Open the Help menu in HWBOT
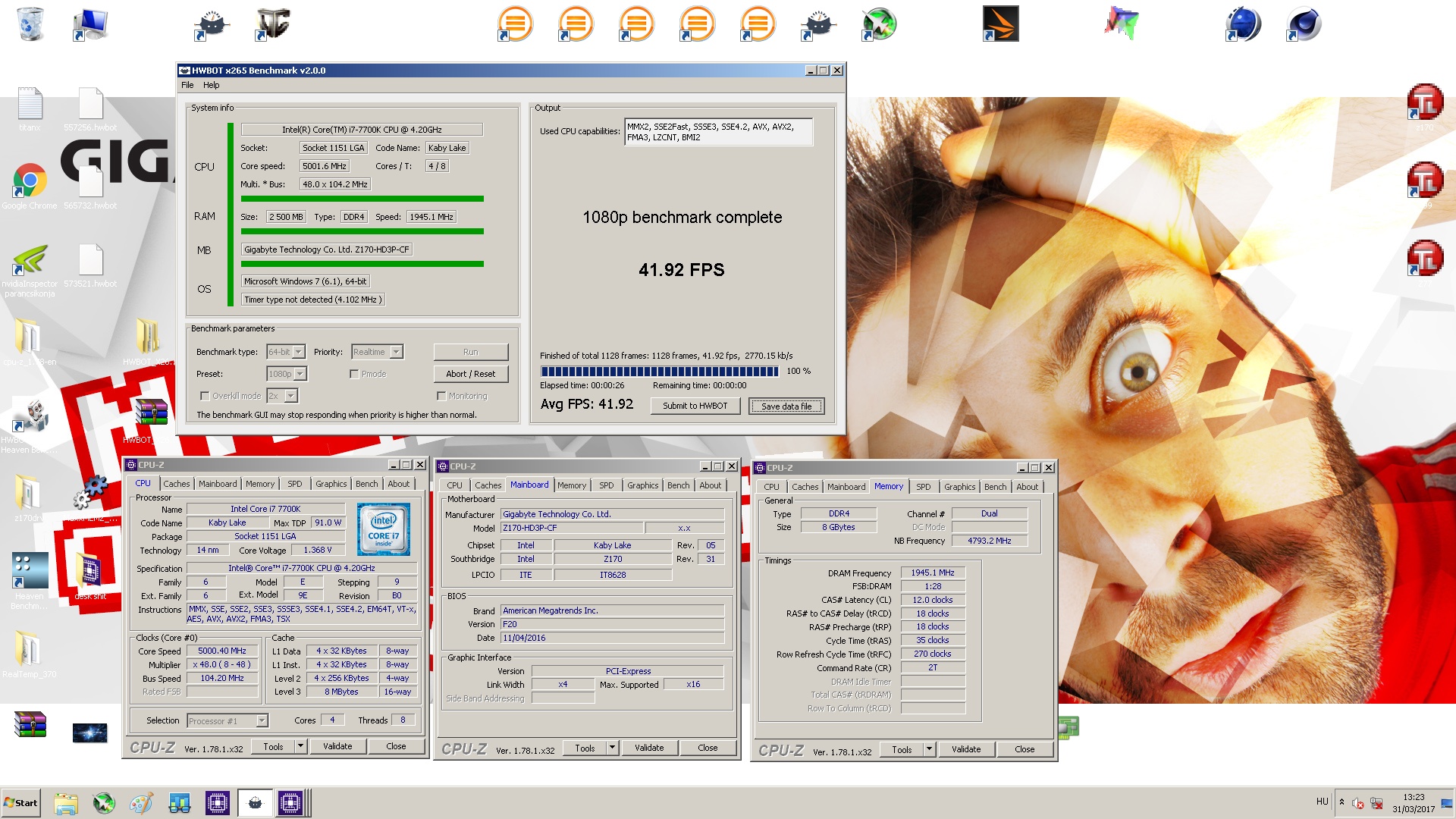The height and width of the screenshot is (819, 1456). [x=211, y=85]
